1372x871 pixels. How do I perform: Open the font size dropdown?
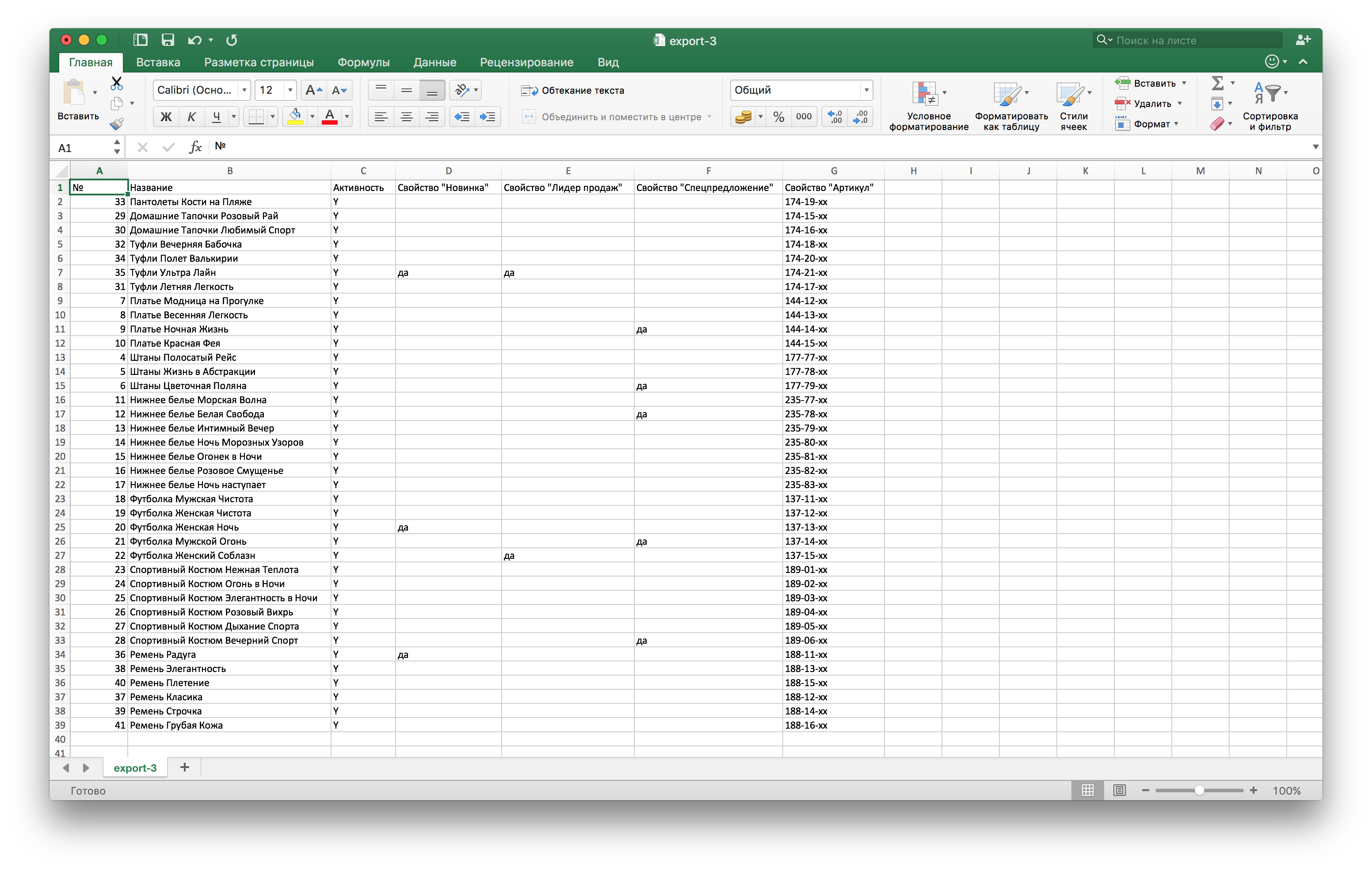[x=290, y=90]
